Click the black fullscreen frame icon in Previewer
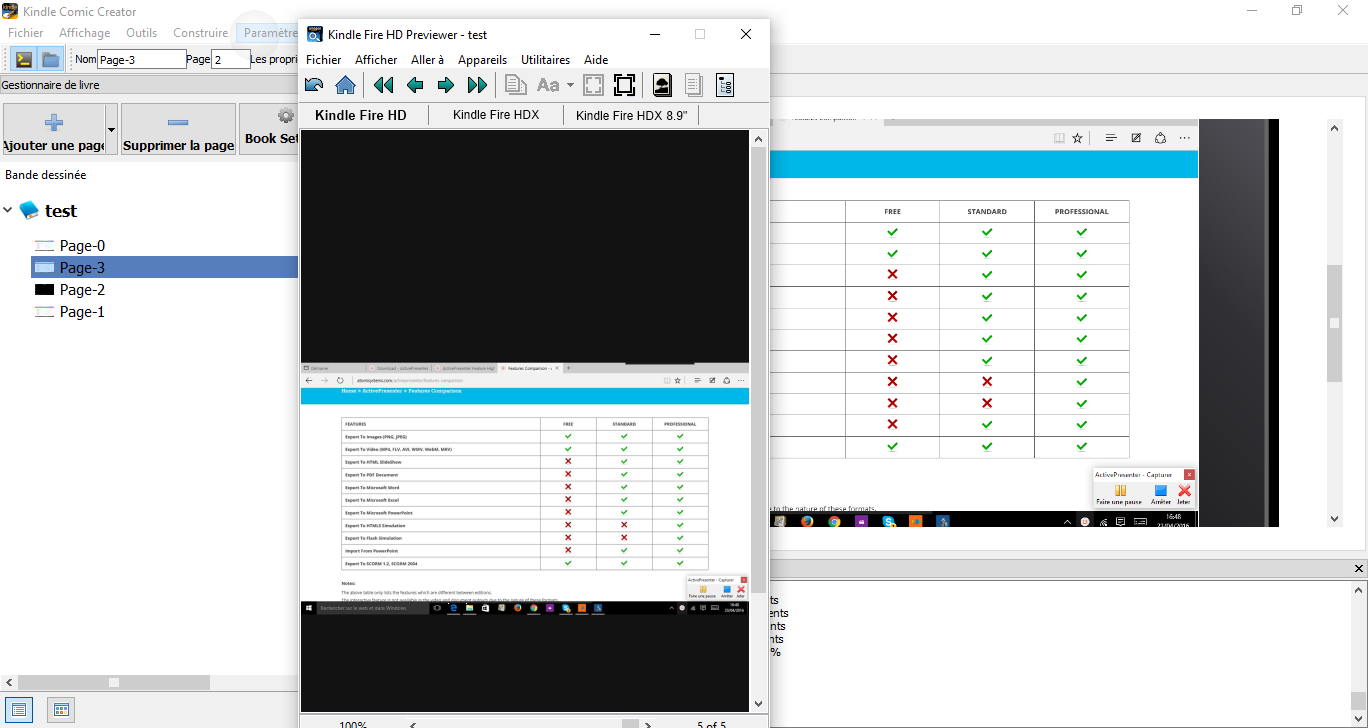The width and height of the screenshot is (1368, 728). 625,85
